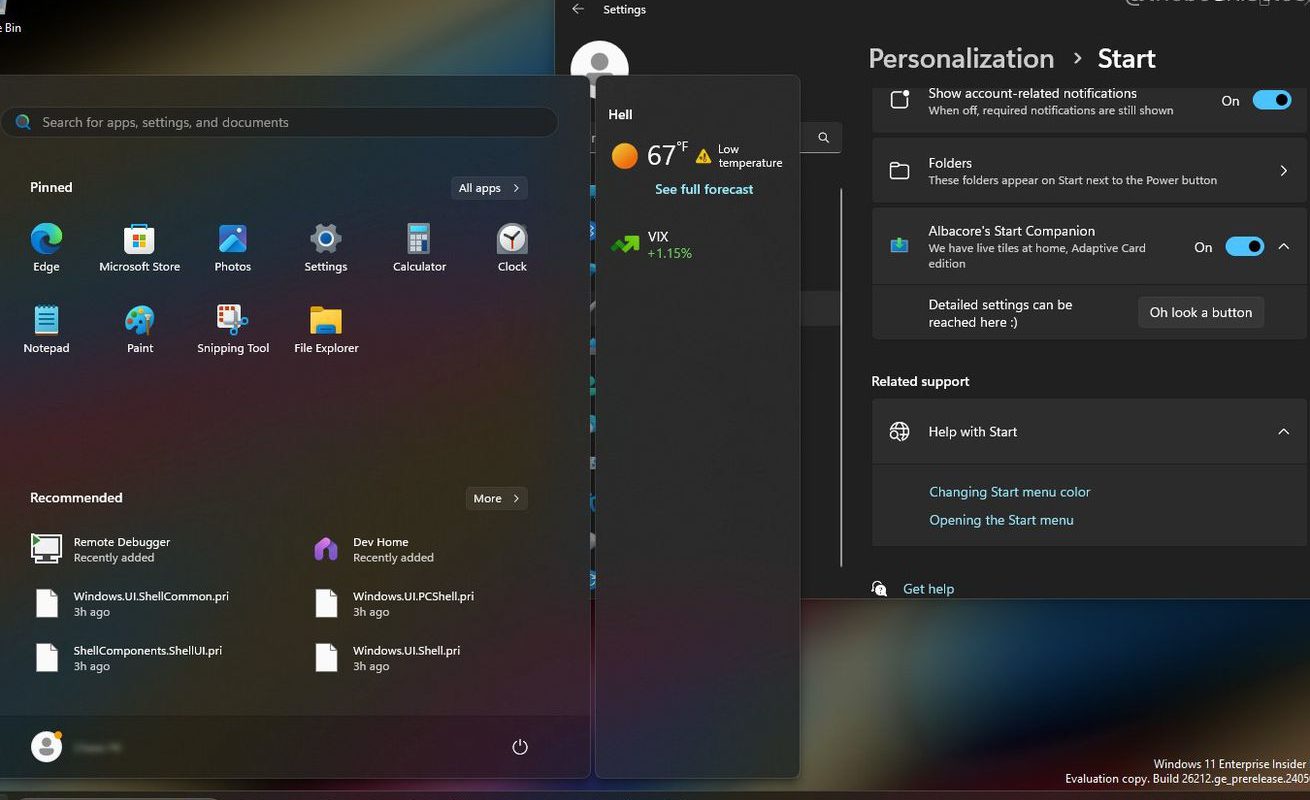
Task: Click the Get help link
Action: coord(928,589)
